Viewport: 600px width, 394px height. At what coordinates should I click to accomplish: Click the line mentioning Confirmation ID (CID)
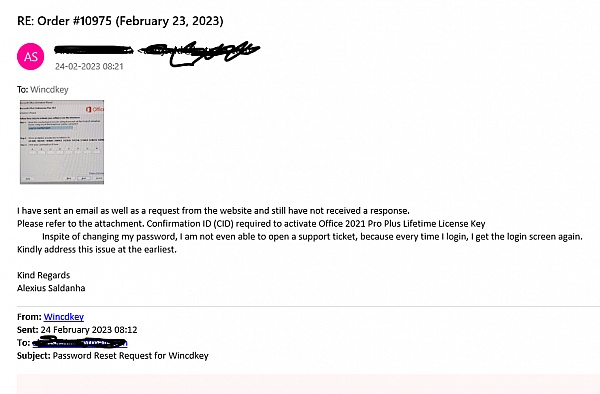point(251,224)
